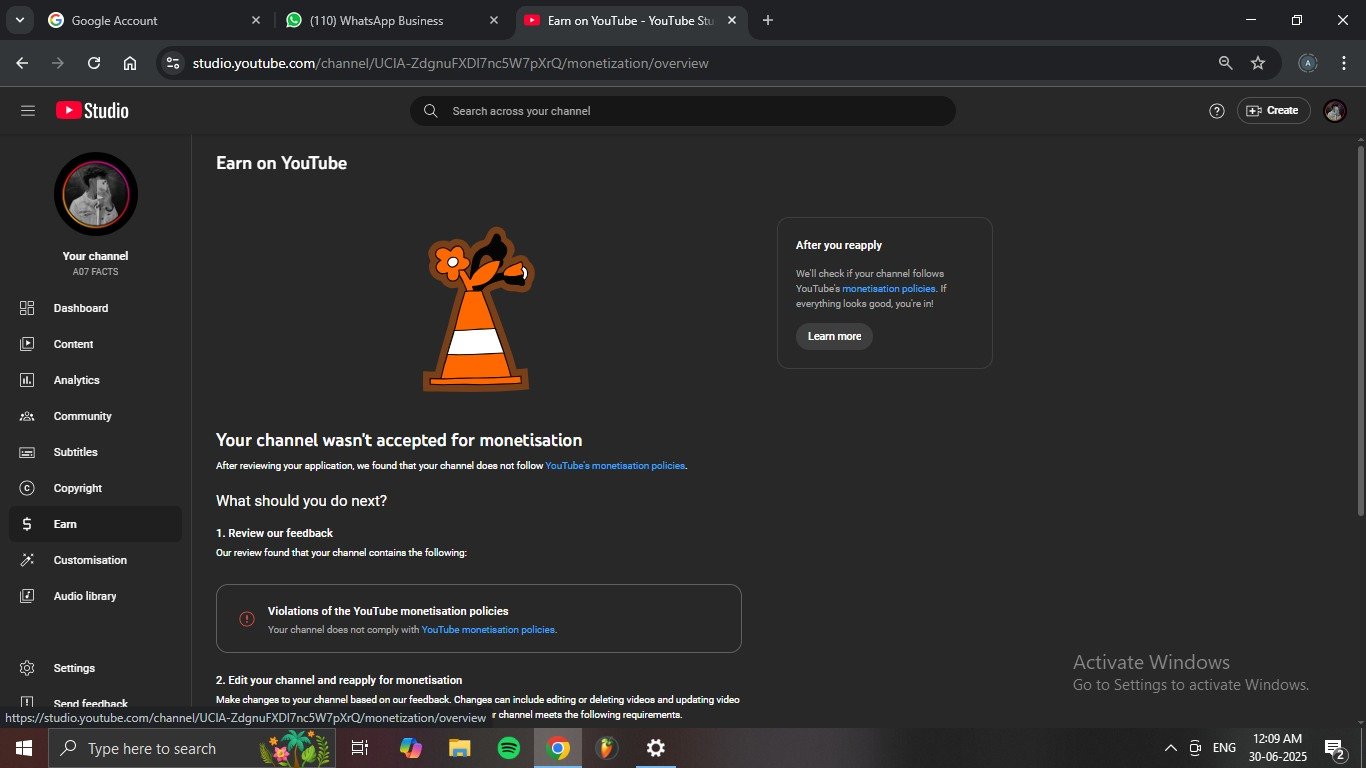
Task: Click the ENG language indicator
Action: coord(1224,748)
